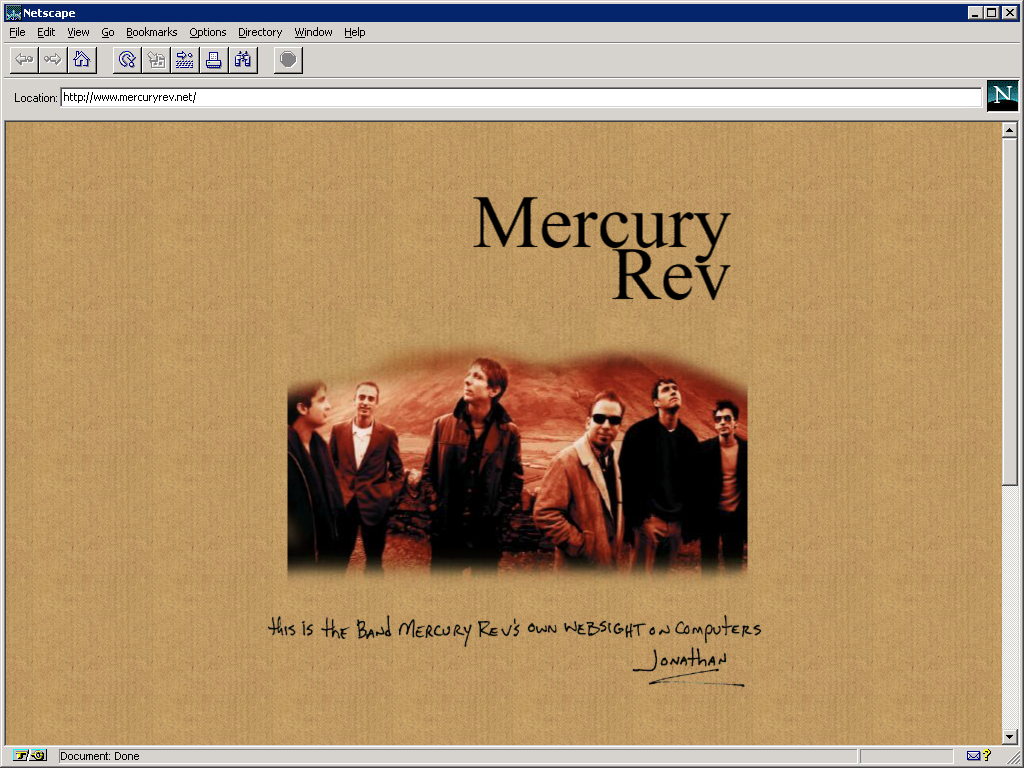The width and height of the screenshot is (1024, 768).
Task: Open the File menu
Action: (x=17, y=32)
